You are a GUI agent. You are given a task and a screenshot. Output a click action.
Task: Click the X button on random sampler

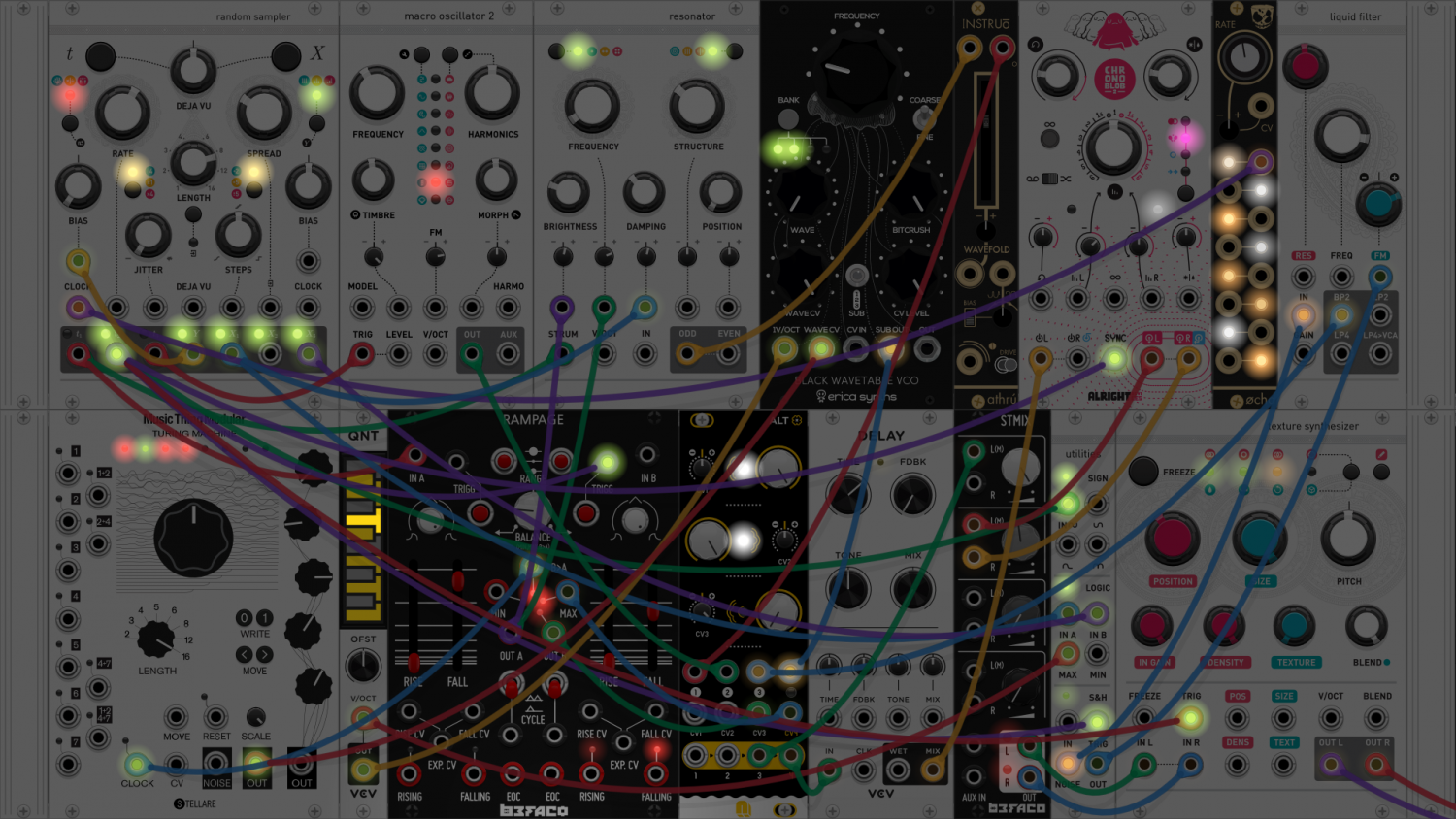coord(285,56)
